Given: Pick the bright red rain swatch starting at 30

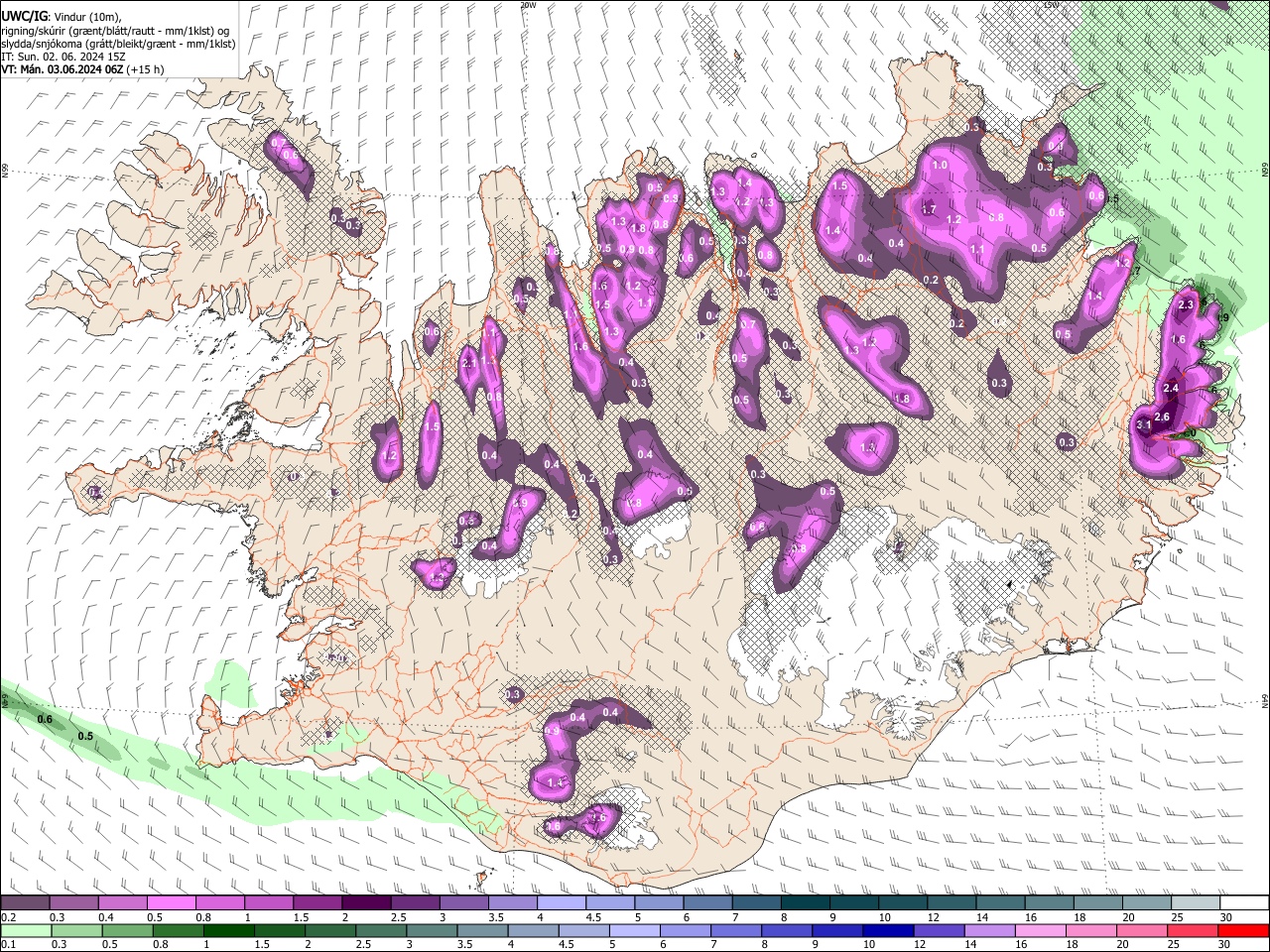Looking at the screenshot, I should coord(1244,930).
